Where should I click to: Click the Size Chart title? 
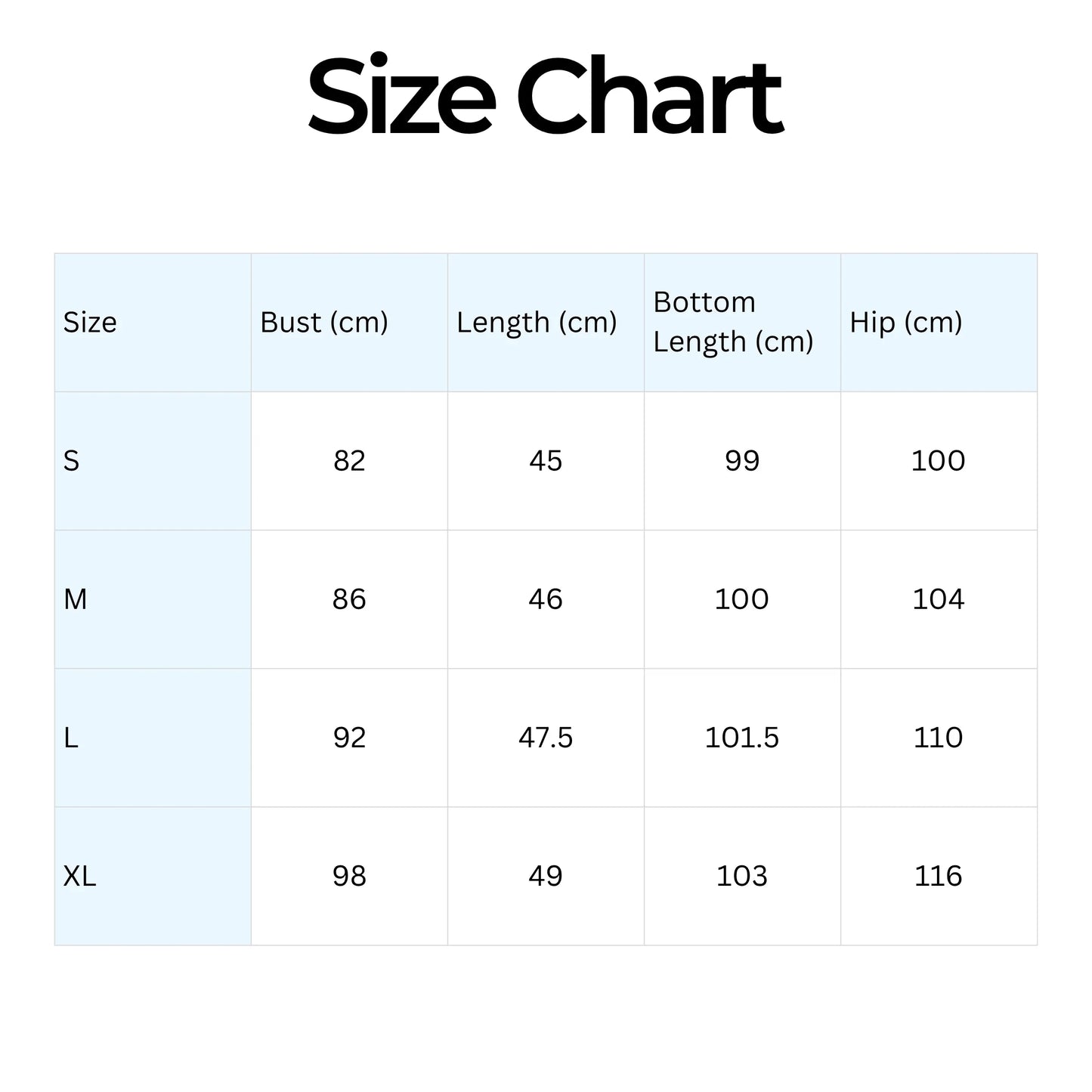coord(545,97)
